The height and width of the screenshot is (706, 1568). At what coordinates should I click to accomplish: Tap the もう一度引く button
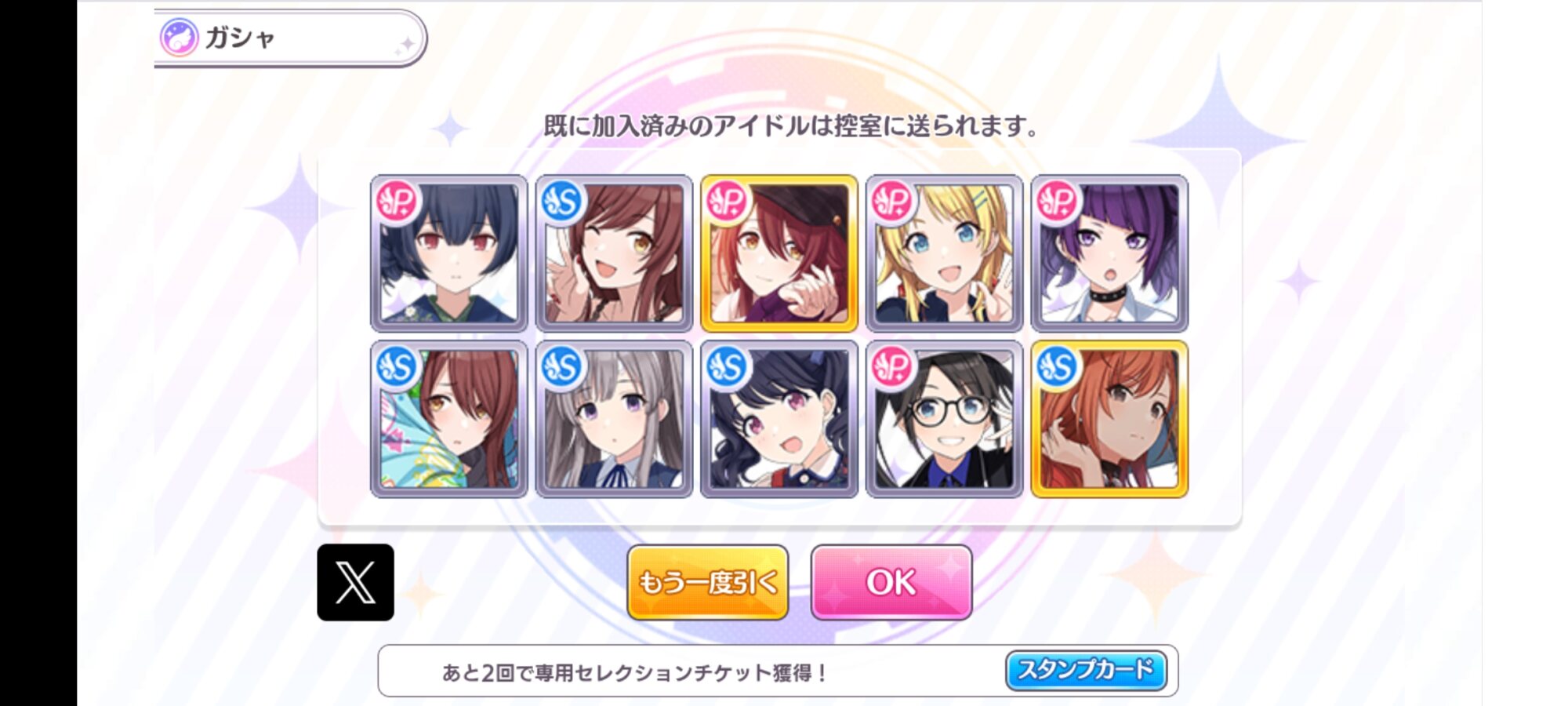click(x=708, y=583)
